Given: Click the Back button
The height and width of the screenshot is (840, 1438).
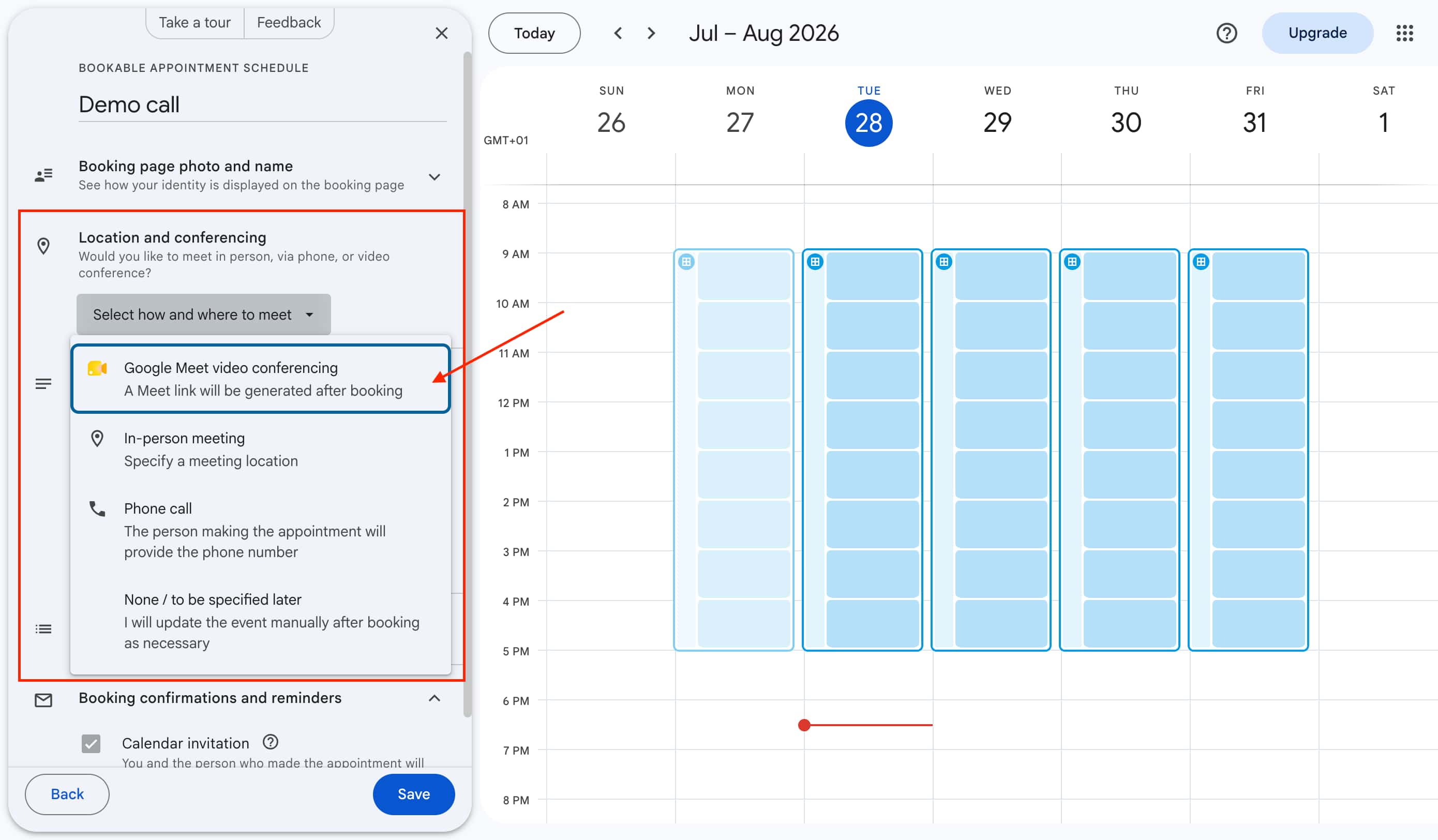Looking at the screenshot, I should (67, 794).
